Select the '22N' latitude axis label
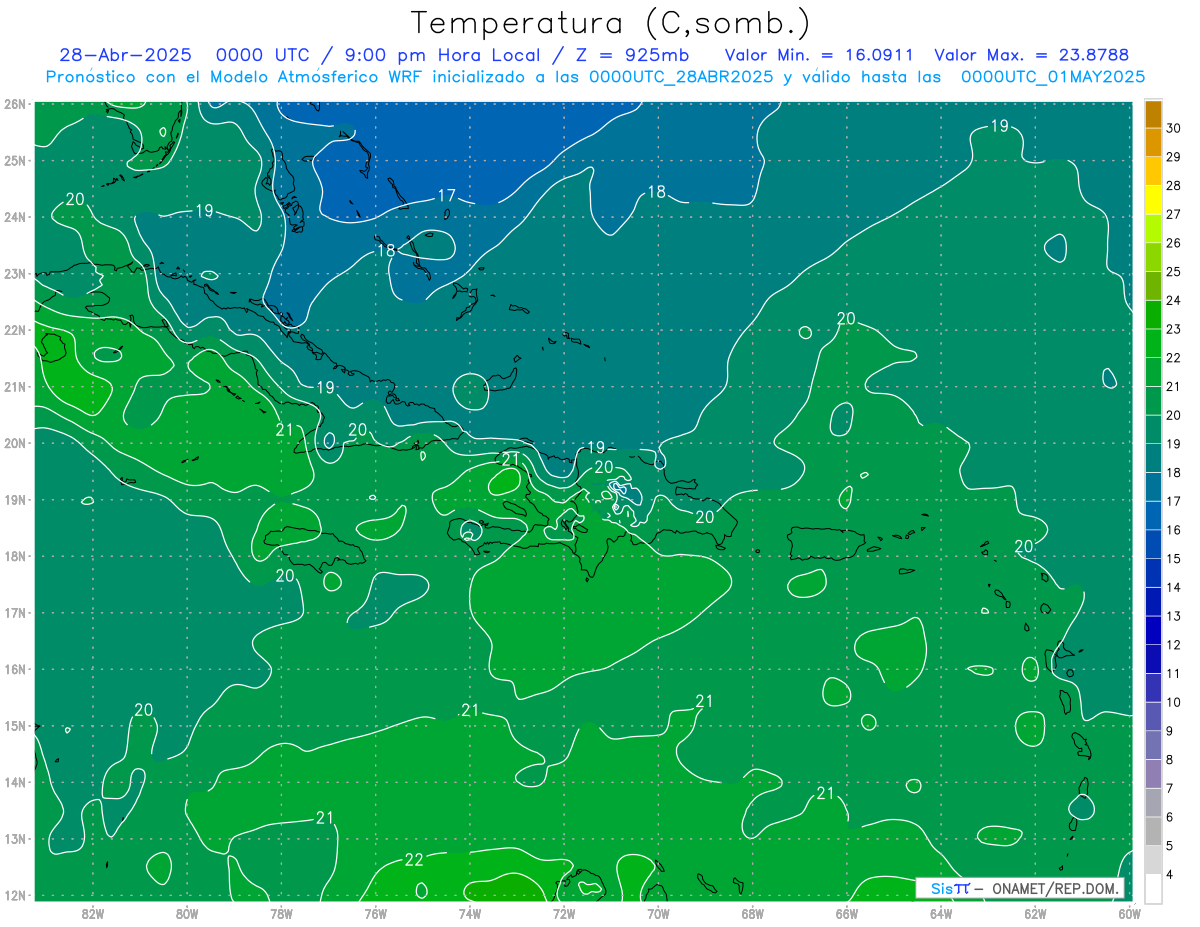This screenshot has width=1200, height=927. point(15,330)
